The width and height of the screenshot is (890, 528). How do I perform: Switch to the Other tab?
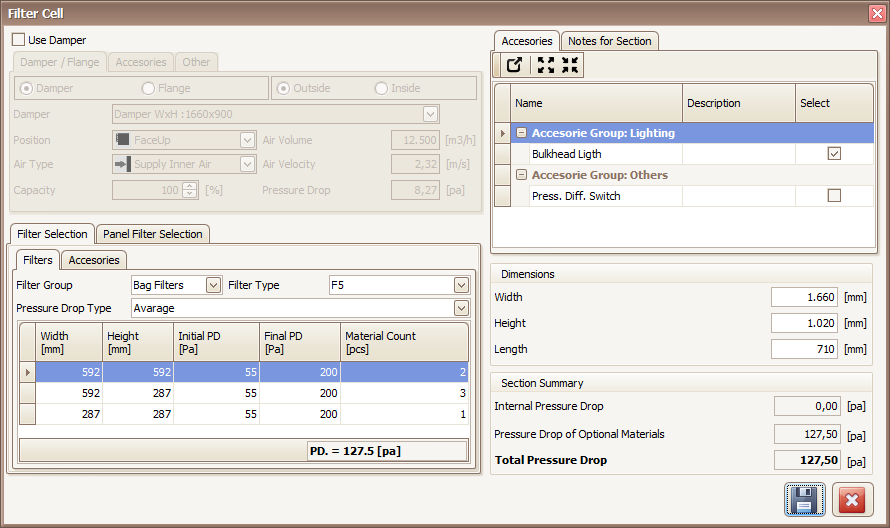[x=196, y=62]
